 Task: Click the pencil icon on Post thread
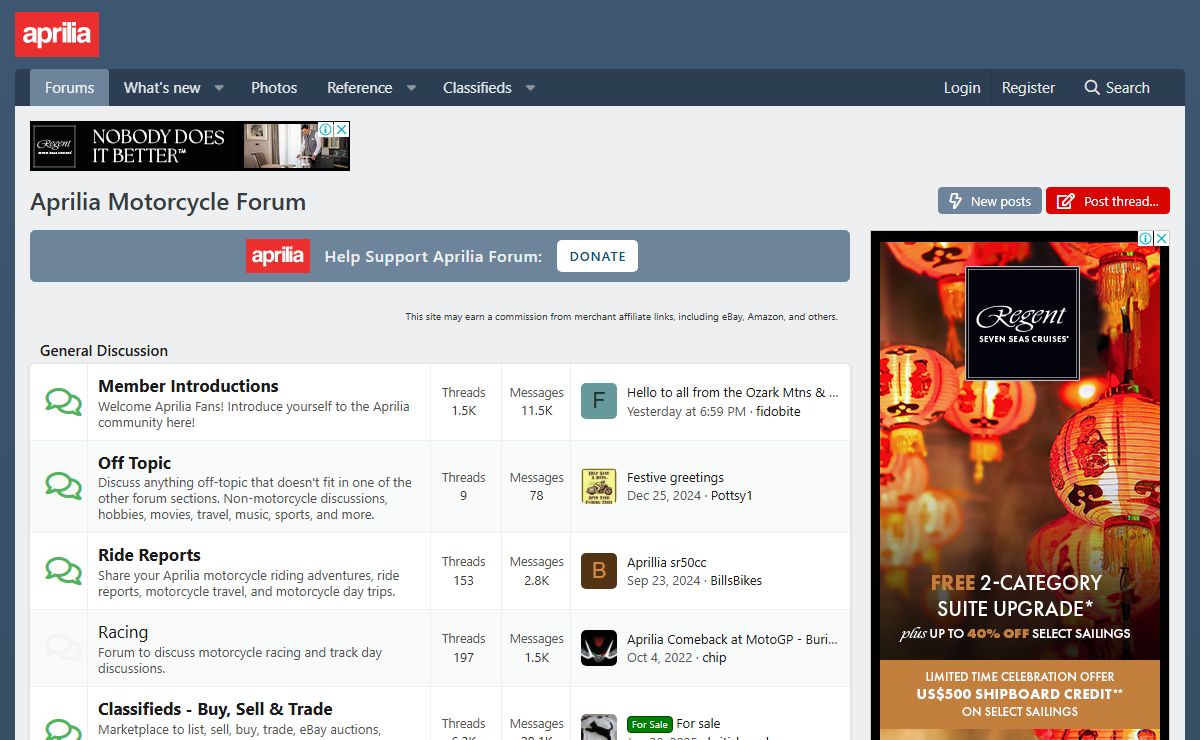tap(1066, 201)
